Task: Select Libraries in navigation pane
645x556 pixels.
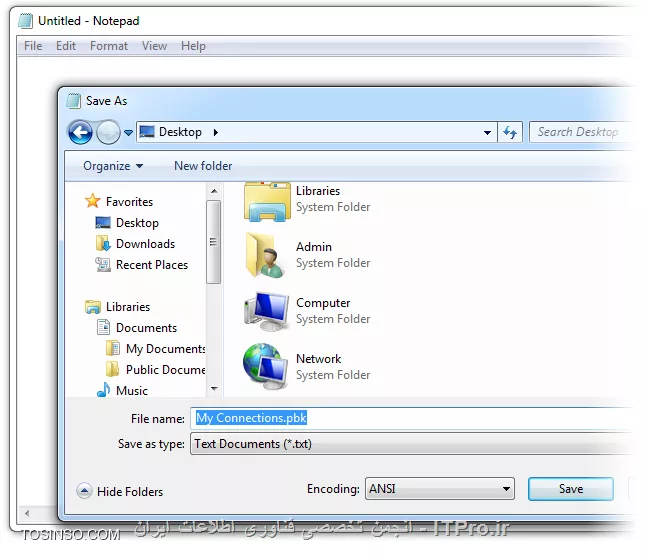Action: tap(128, 307)
